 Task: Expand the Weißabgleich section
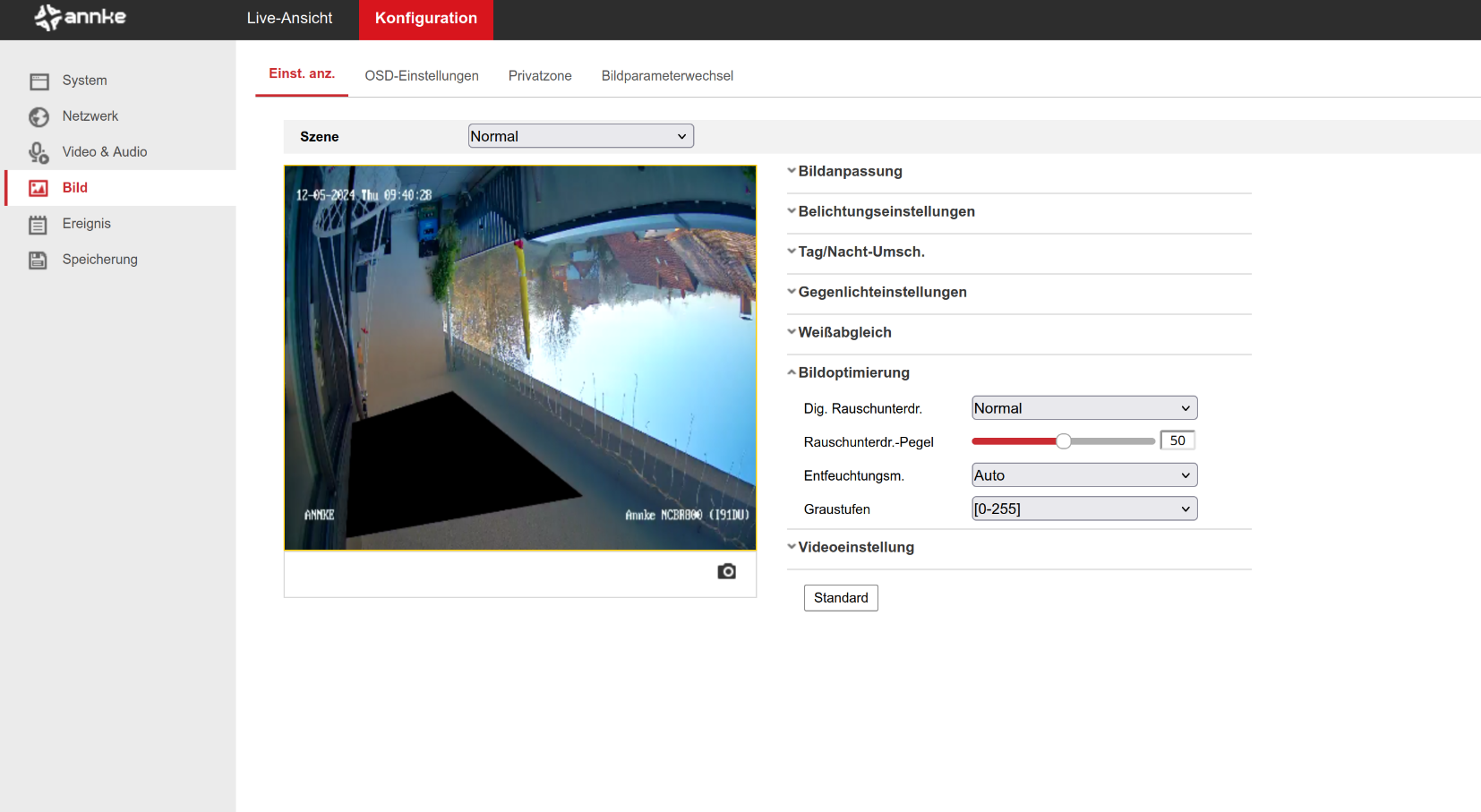[x=843, y=332]
